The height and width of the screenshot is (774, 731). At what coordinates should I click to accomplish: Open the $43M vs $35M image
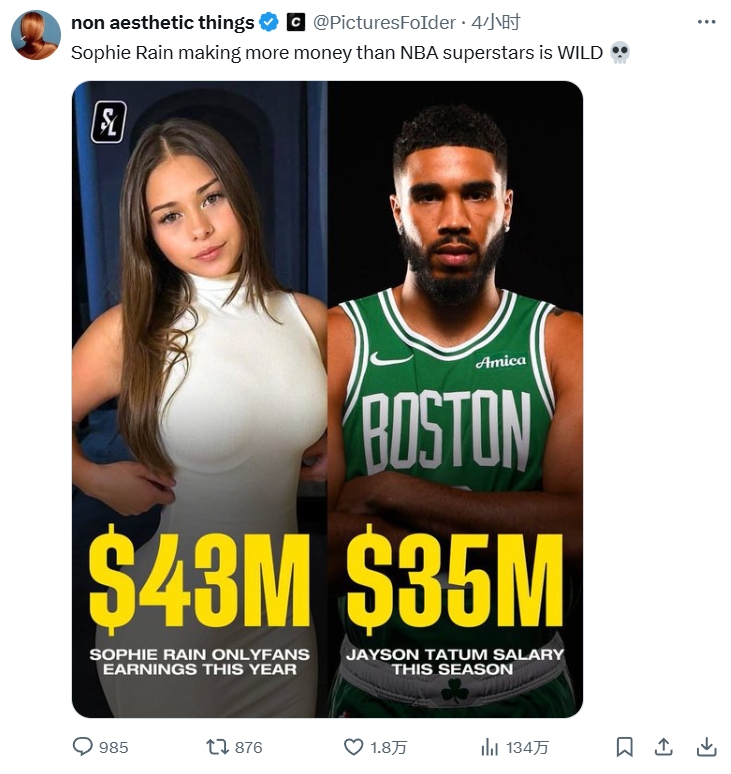327,400
